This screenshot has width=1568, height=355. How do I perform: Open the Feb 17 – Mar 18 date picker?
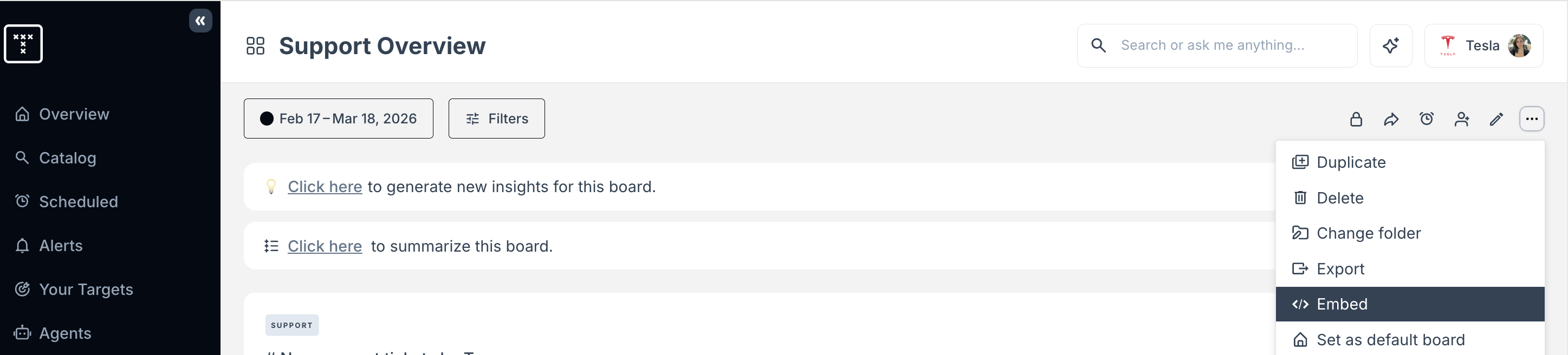click(x=339, y=118)
